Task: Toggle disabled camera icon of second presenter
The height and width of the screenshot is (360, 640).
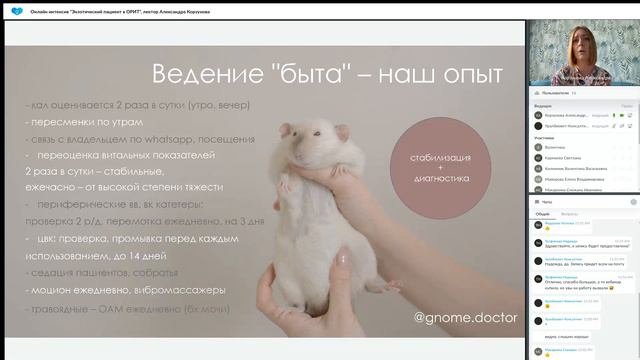Action: 622,126
